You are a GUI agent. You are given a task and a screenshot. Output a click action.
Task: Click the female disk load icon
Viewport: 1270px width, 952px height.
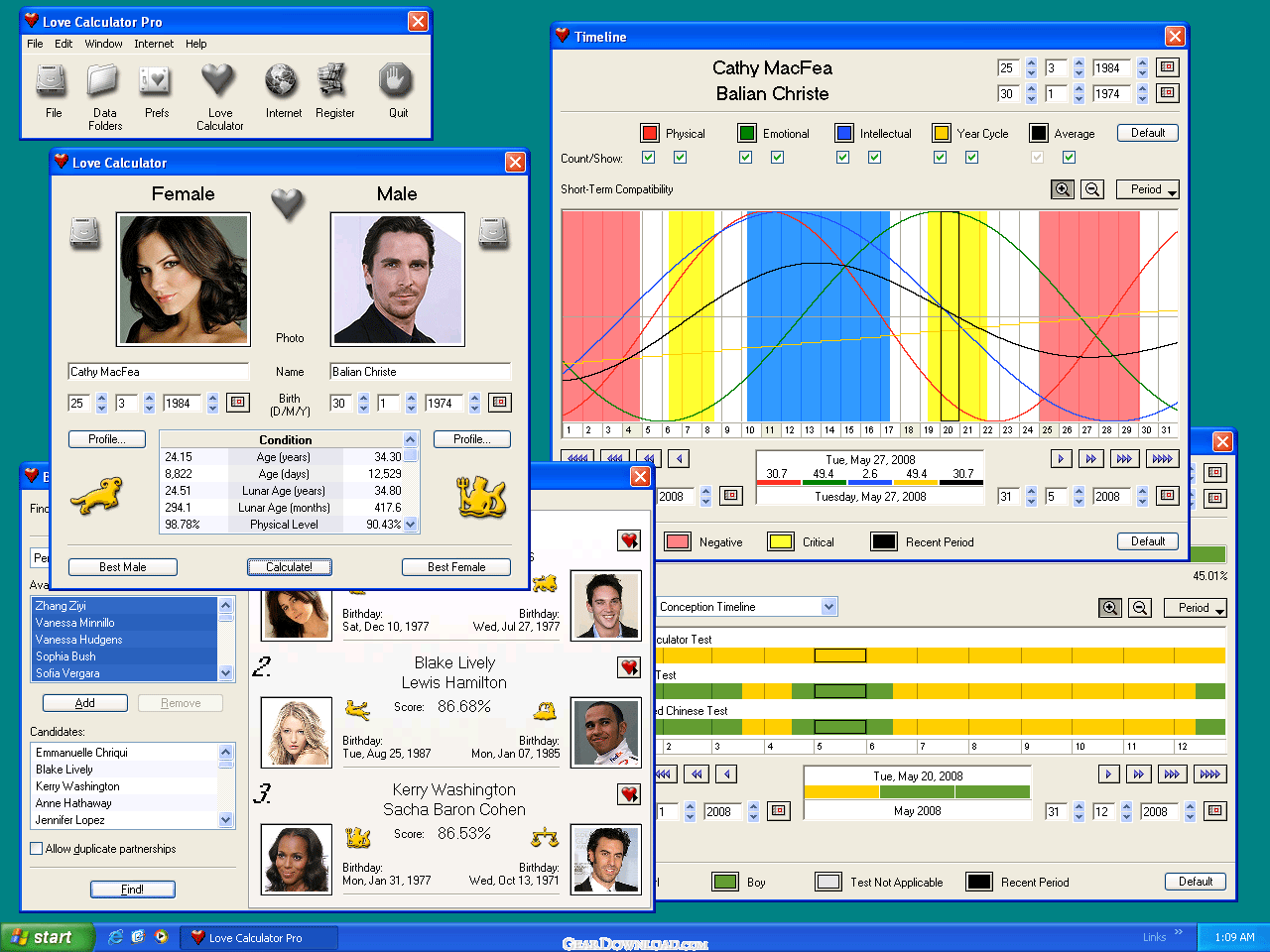pyautogui.click(x=85, y=234)
